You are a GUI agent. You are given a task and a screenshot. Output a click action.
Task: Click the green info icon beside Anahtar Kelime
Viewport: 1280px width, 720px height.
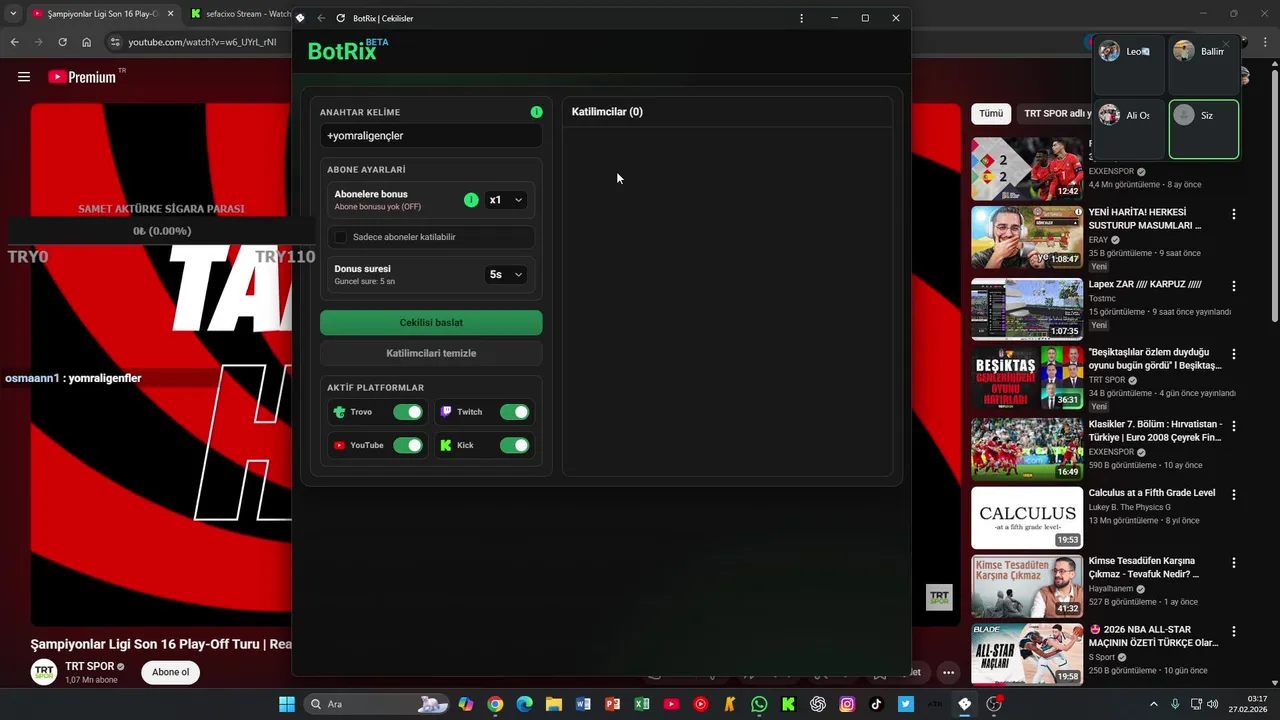coord(536,112)
